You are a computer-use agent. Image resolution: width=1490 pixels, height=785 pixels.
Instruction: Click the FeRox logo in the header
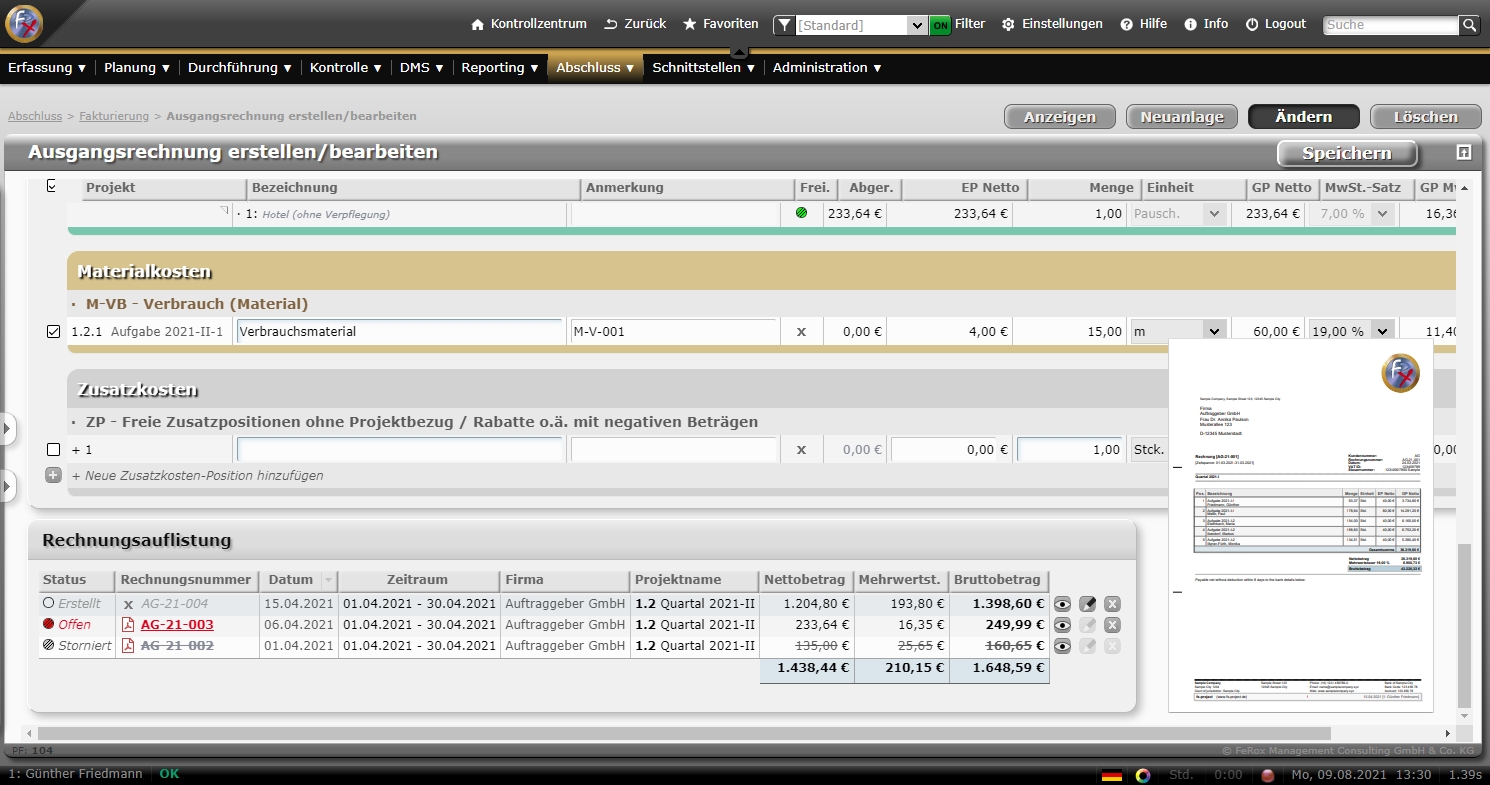[x=23, y=24]
